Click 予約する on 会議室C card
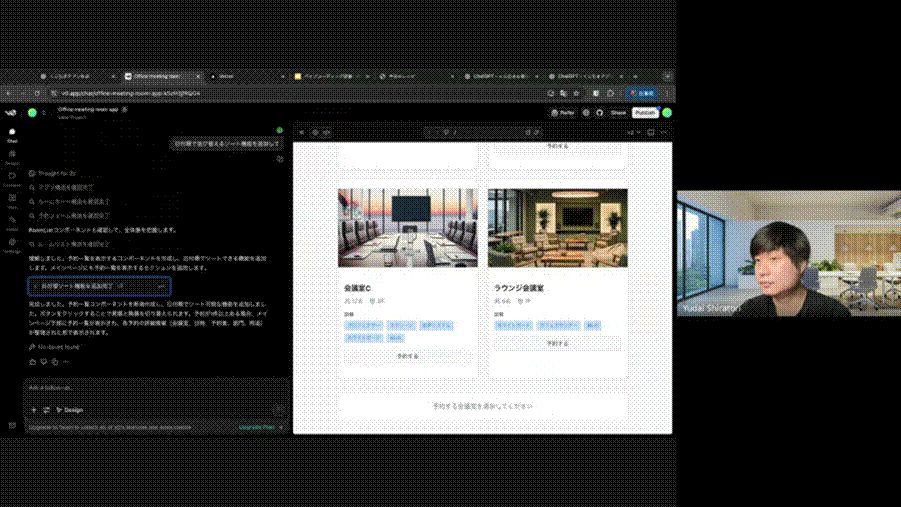This screenshot has width=901, height=507. click(x=407, y=356)
